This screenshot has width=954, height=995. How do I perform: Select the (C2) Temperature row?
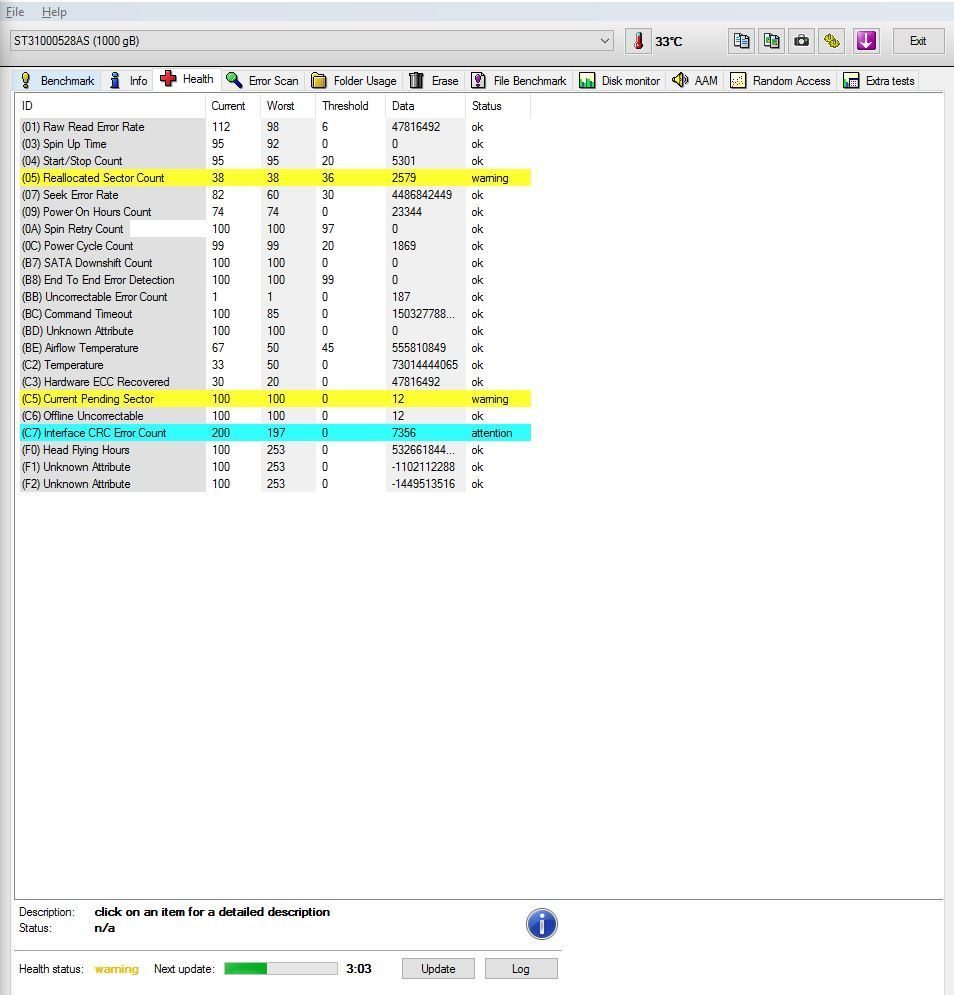click(275, 365)
